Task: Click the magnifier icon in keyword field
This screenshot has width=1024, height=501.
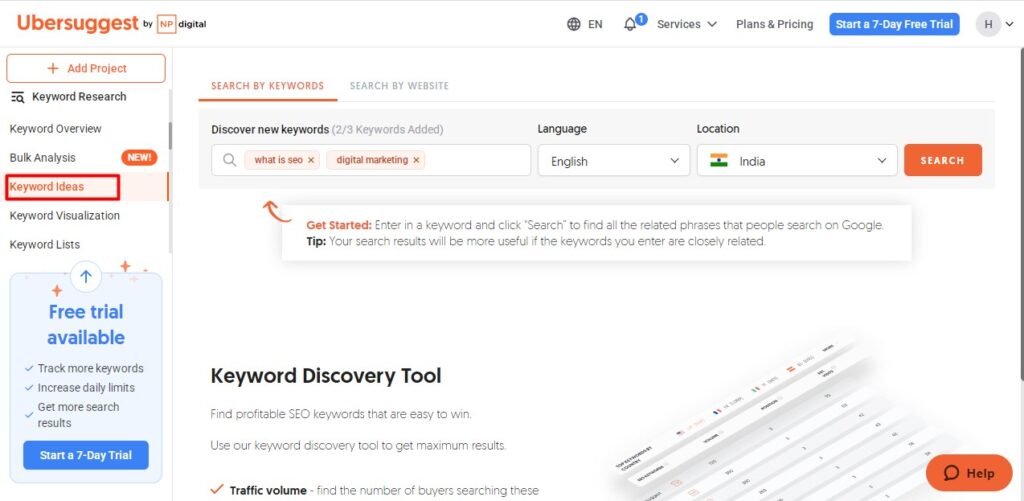Action: coord(229,160)
